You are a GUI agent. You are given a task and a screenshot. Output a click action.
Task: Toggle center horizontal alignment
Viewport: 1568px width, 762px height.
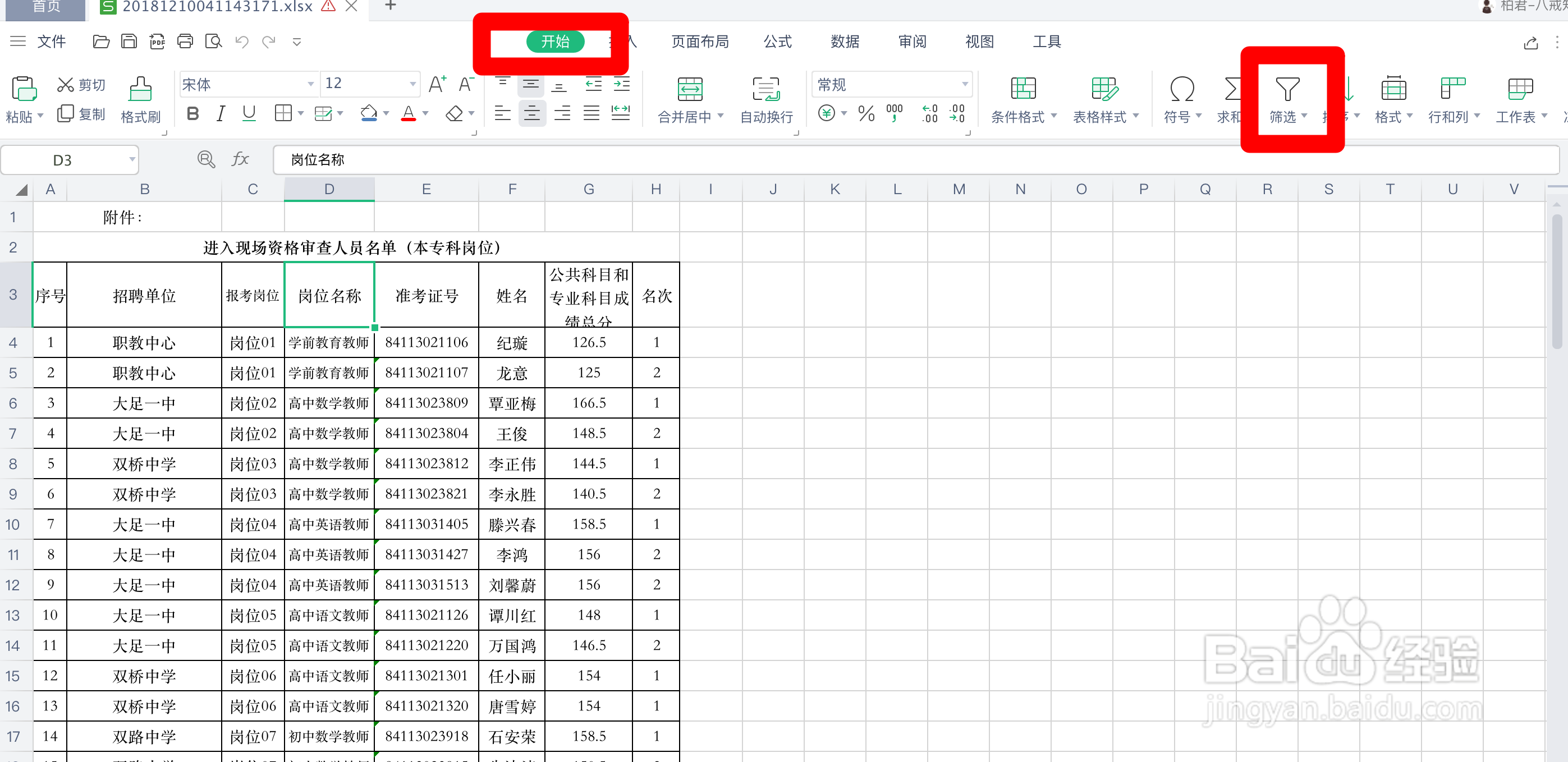[x=531, y=113]
